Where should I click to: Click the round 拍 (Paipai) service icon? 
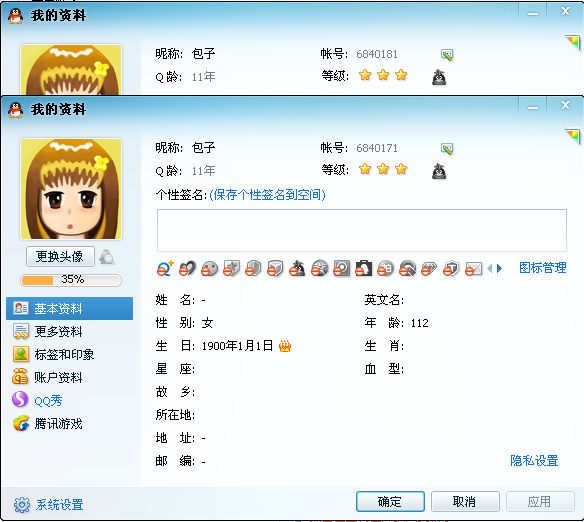click(x=385, y=268)
